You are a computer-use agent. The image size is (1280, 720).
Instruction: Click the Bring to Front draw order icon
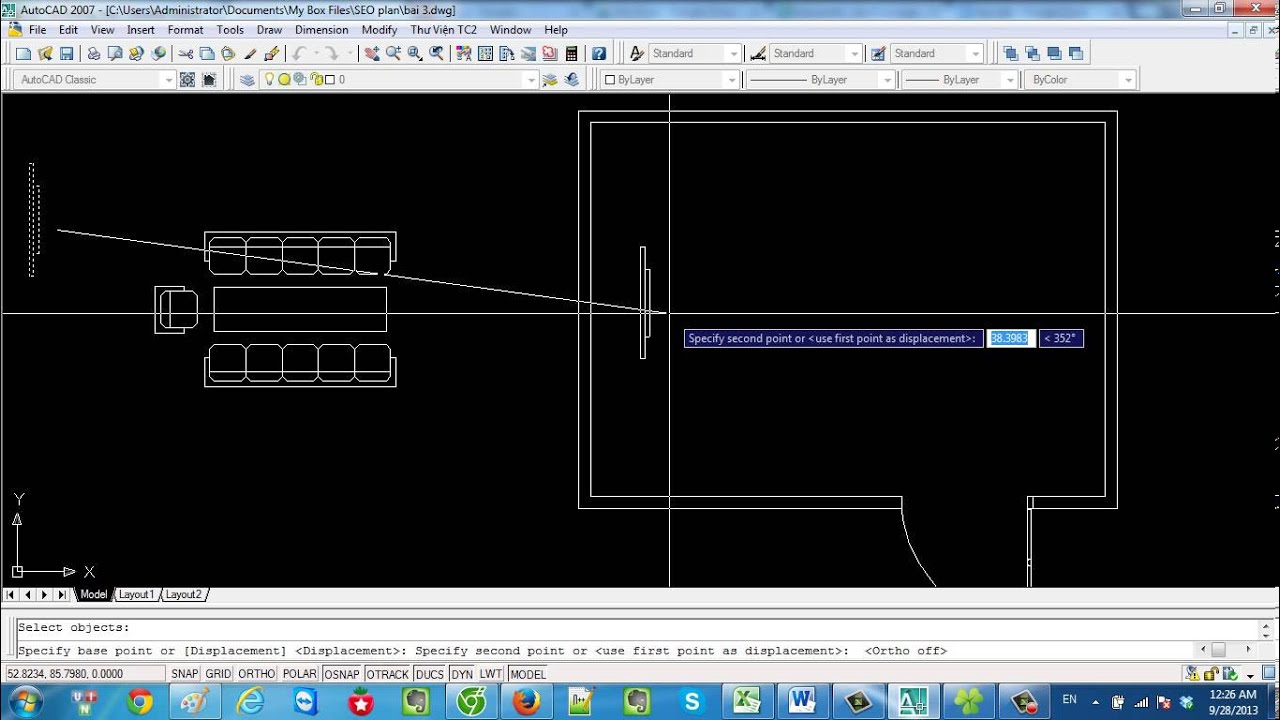coord(1010,53)
